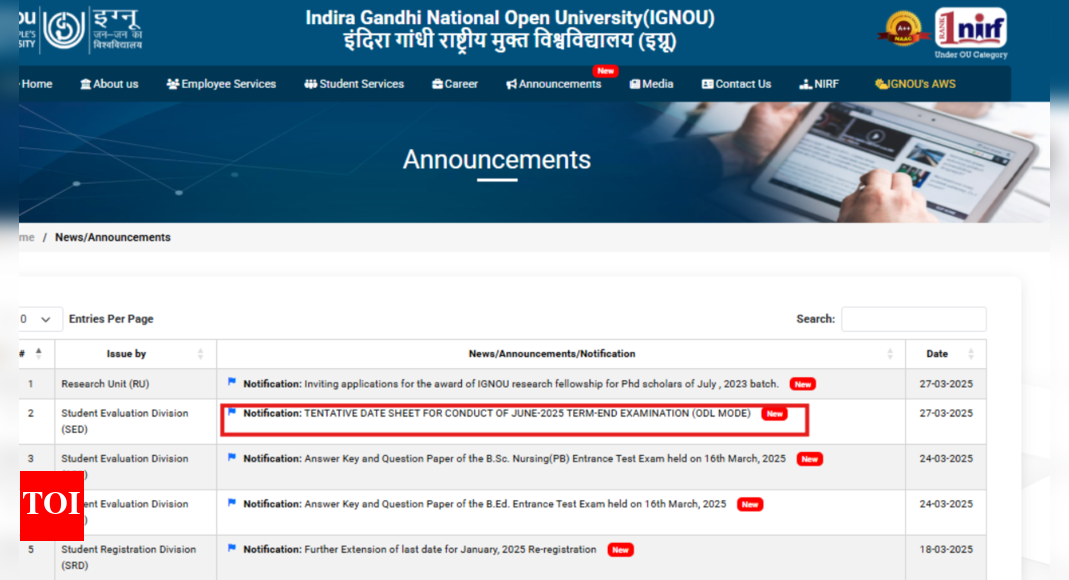Sort by Issue by column arrows

[200, 354]
